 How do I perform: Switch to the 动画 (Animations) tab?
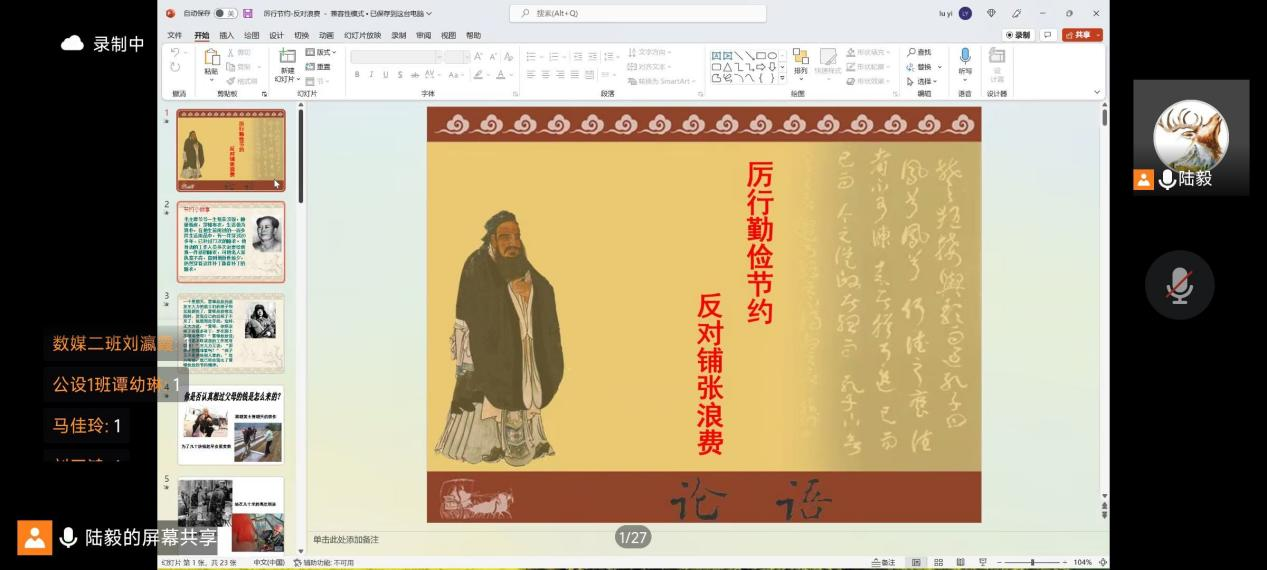click(x=326, y=35)
